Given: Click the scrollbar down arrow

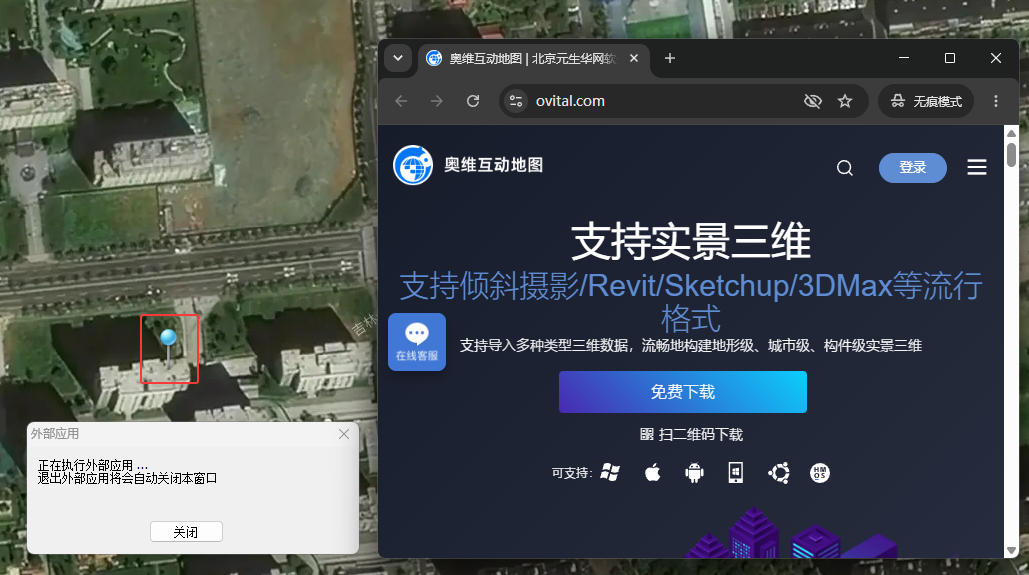Looking at the screenshot, I should tap(1011, 551).
